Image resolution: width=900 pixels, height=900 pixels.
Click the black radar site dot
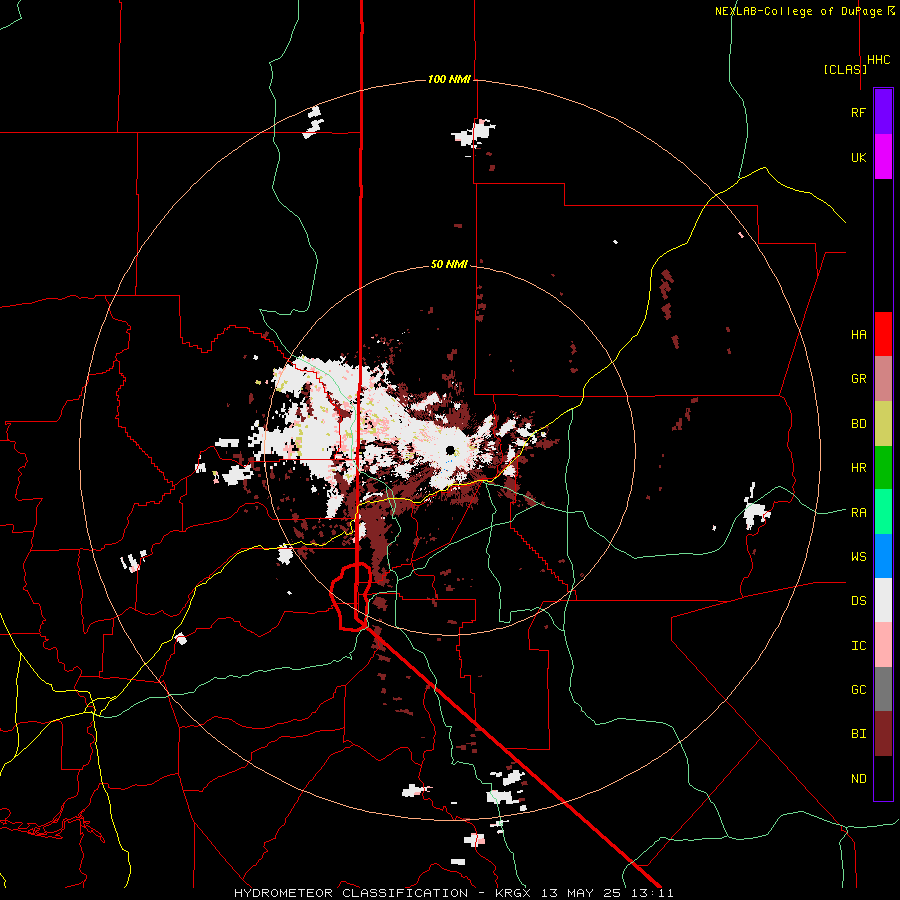click(x=450, y=450)
